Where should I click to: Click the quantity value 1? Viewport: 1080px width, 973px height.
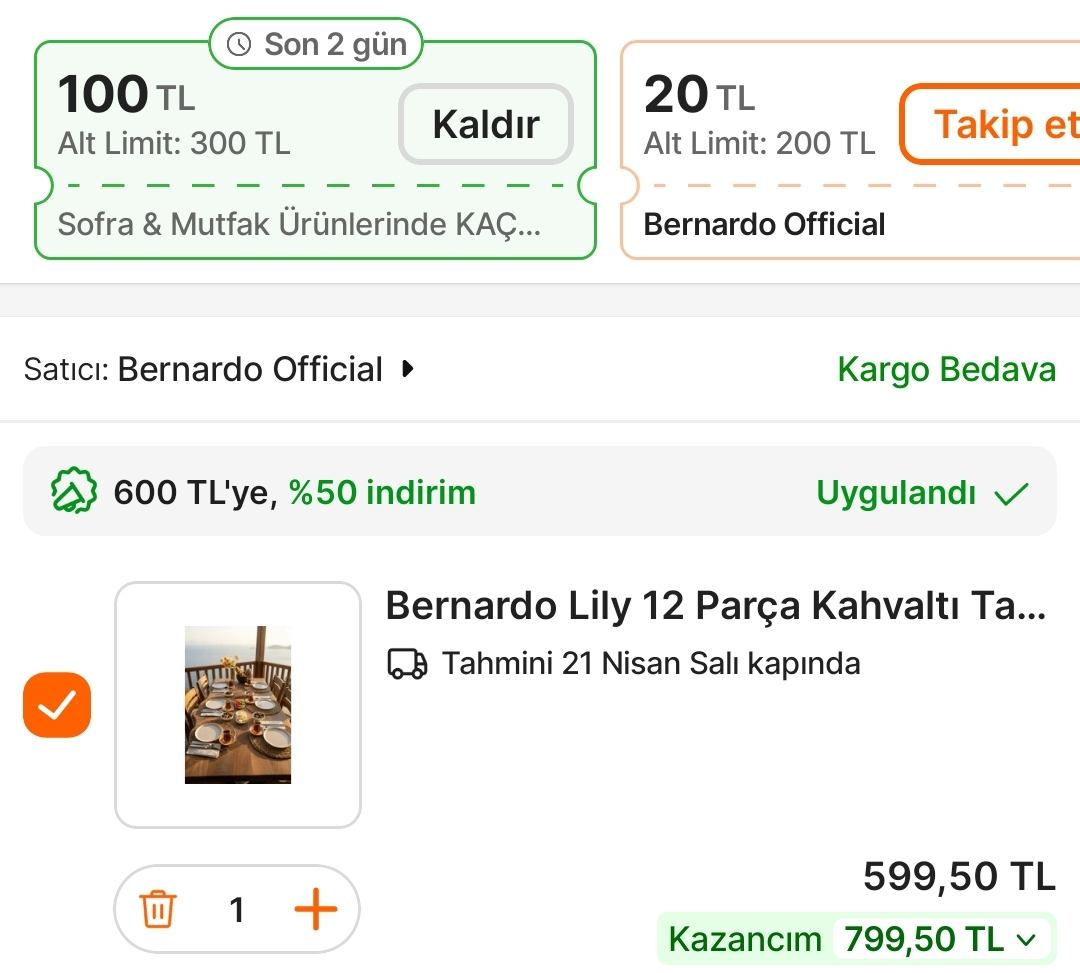tap(237, 910)
